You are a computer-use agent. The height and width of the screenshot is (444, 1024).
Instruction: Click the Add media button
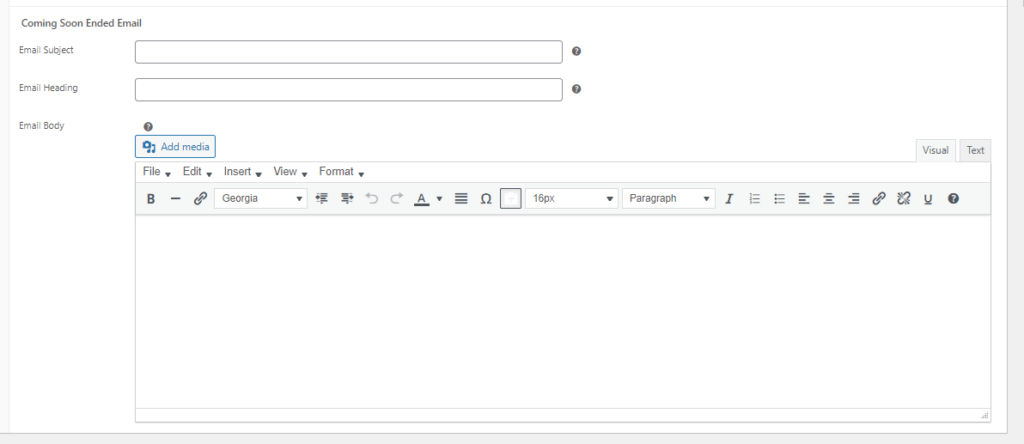(175, 147)
